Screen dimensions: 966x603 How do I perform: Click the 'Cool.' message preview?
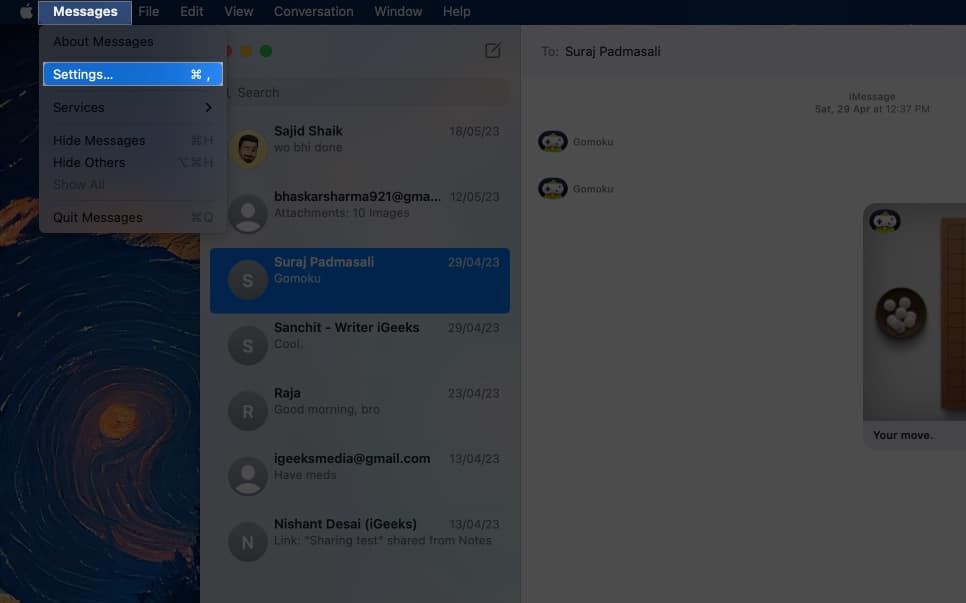[x=288, y=344]
